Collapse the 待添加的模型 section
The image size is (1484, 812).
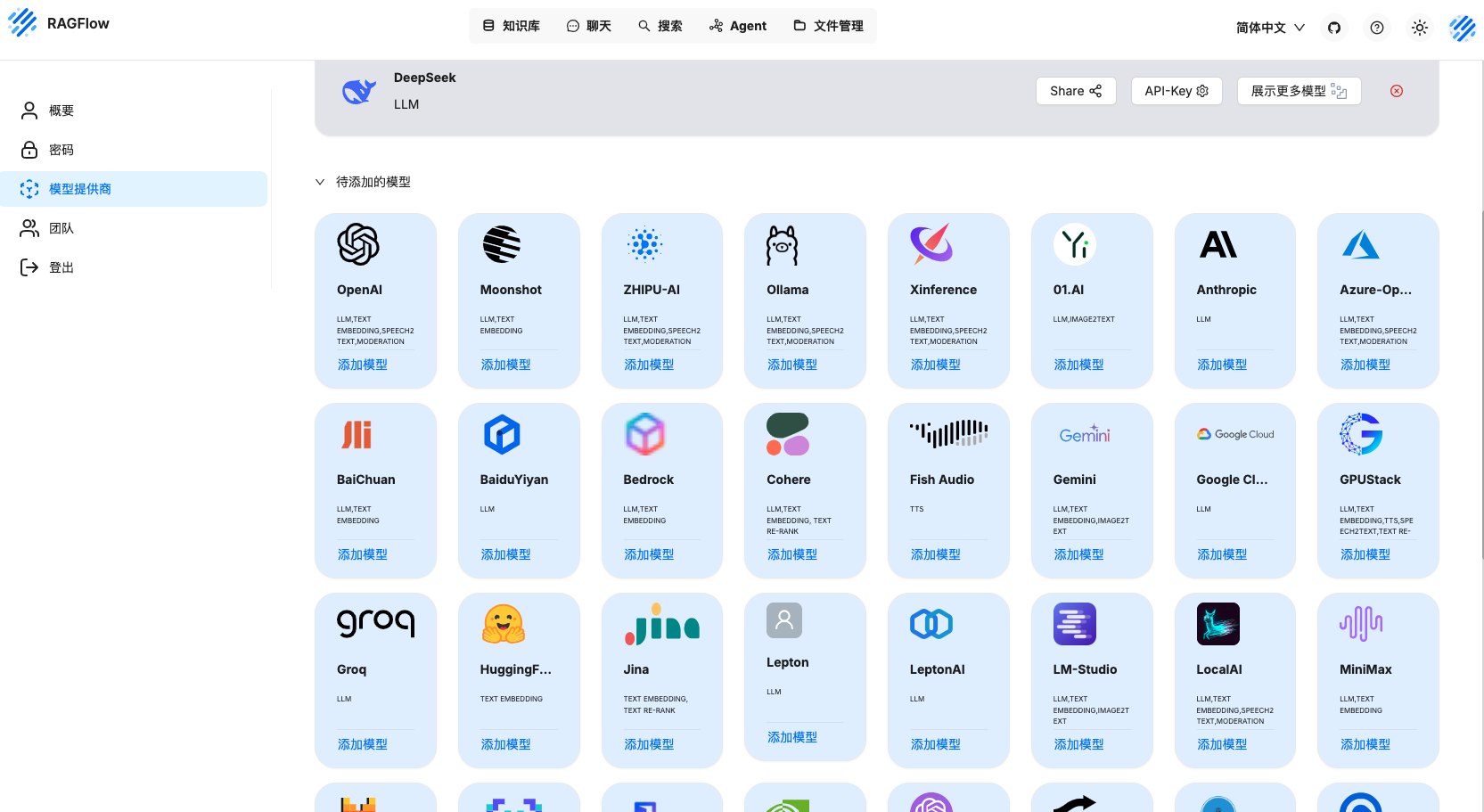point(320,182)
